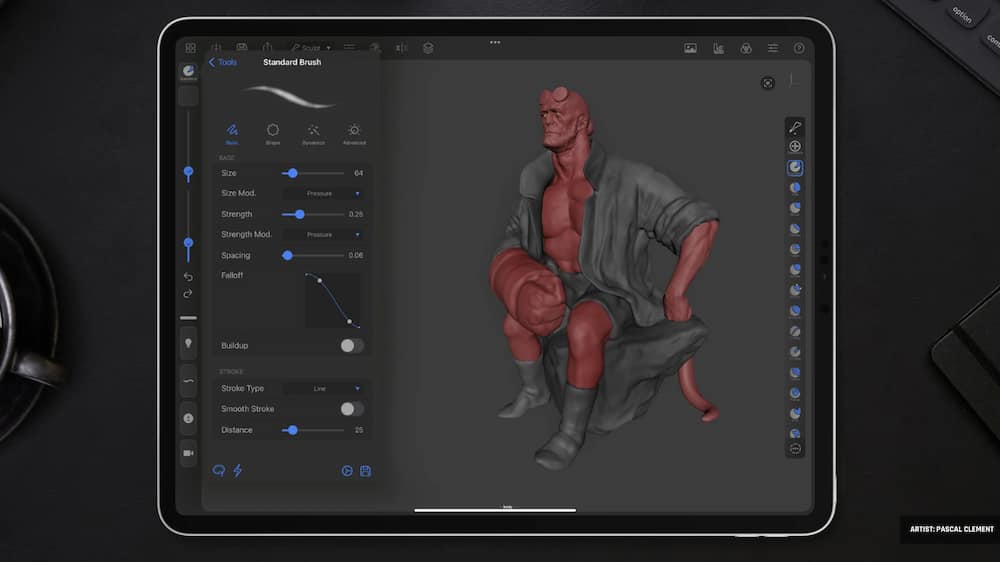Click the help question mark icon
1000x562 pixels.
(x=799, y=48)
